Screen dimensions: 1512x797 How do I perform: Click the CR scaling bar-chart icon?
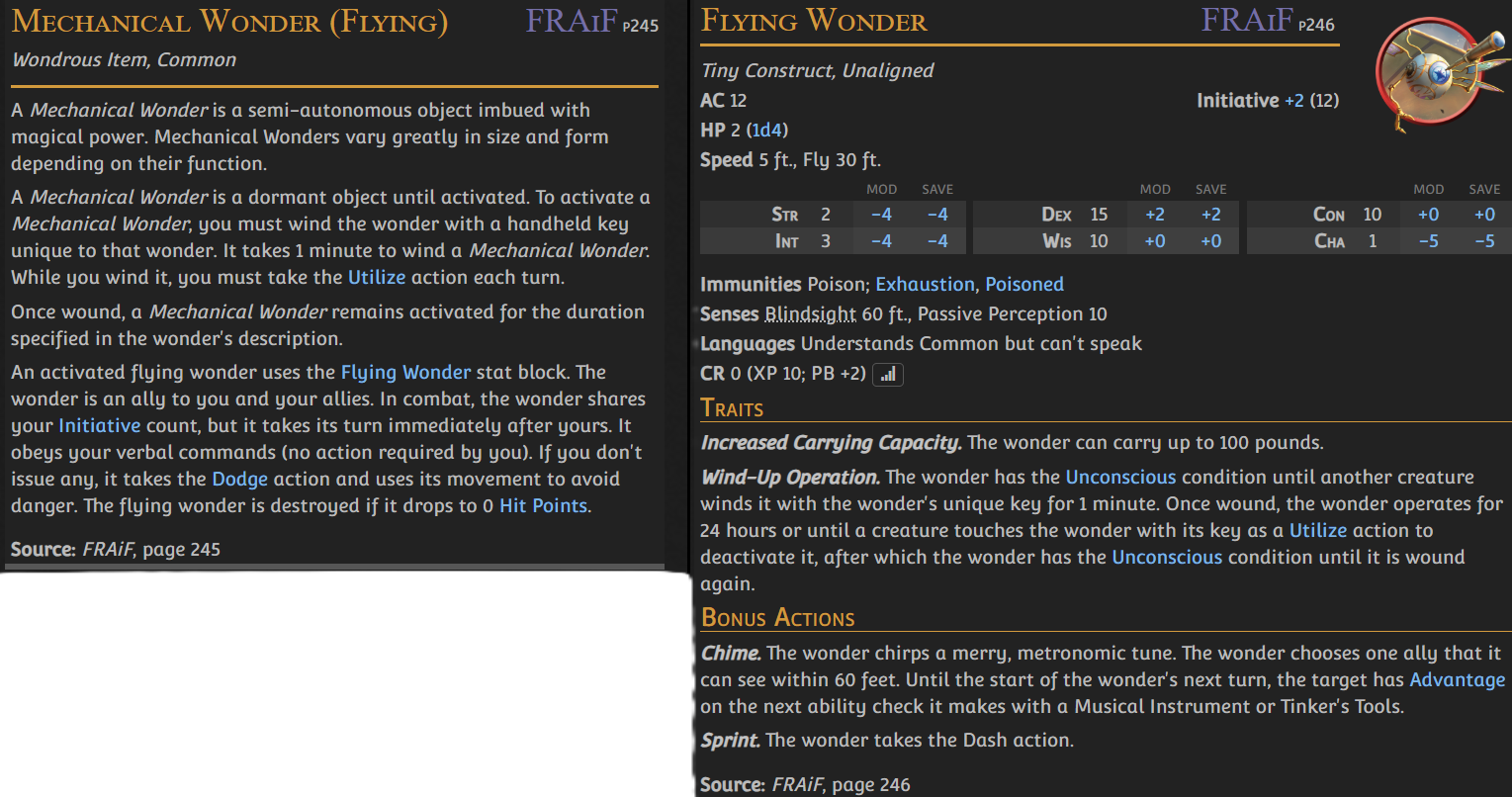click(888, 374)
